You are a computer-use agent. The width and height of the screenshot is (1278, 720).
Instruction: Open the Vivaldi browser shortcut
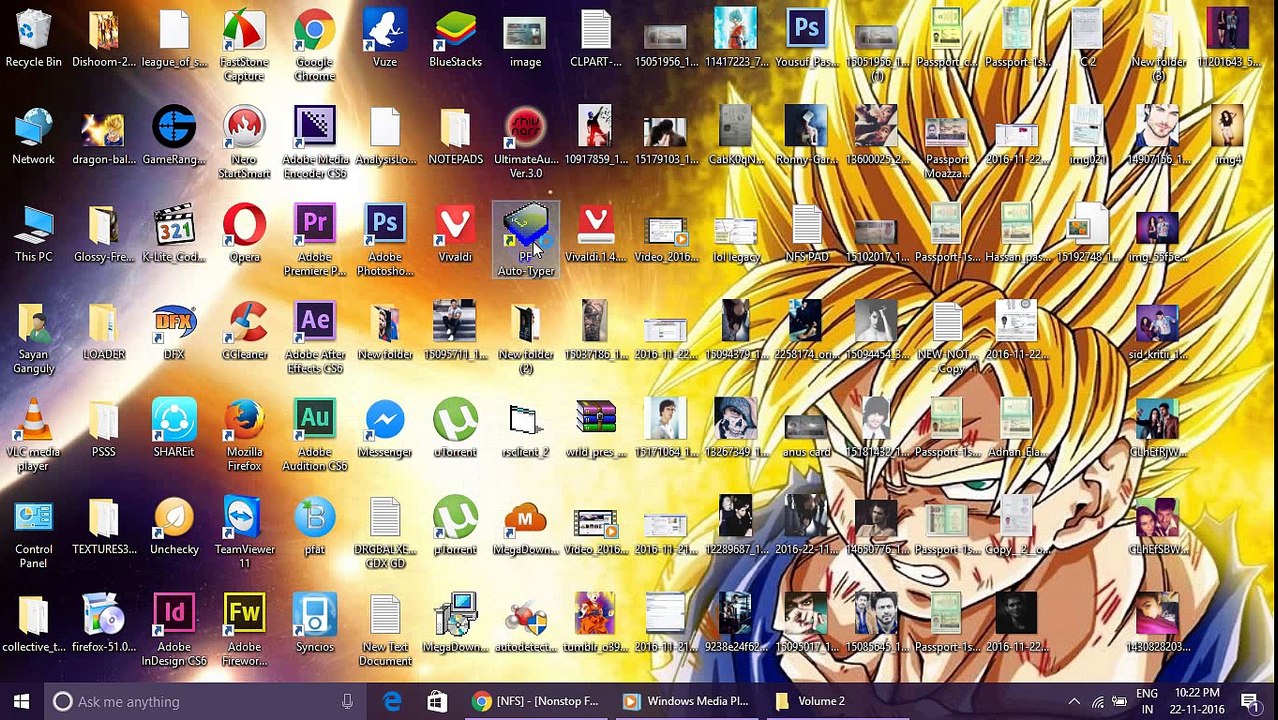click(455, 235)
